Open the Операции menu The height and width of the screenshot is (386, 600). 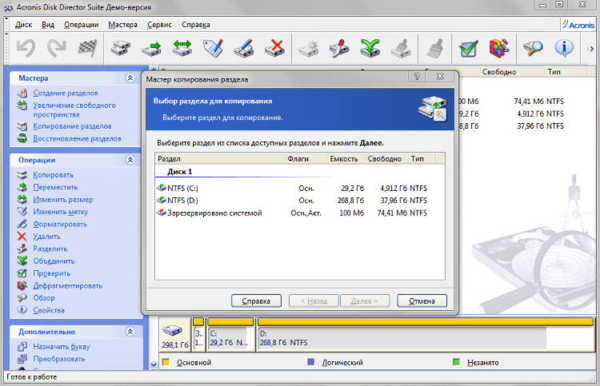pos(81,24)
